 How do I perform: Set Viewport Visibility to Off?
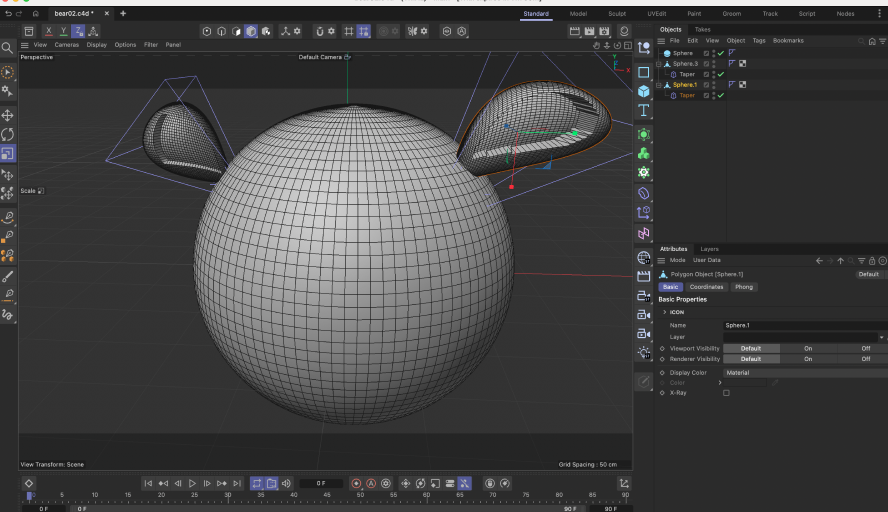[865, 348]
